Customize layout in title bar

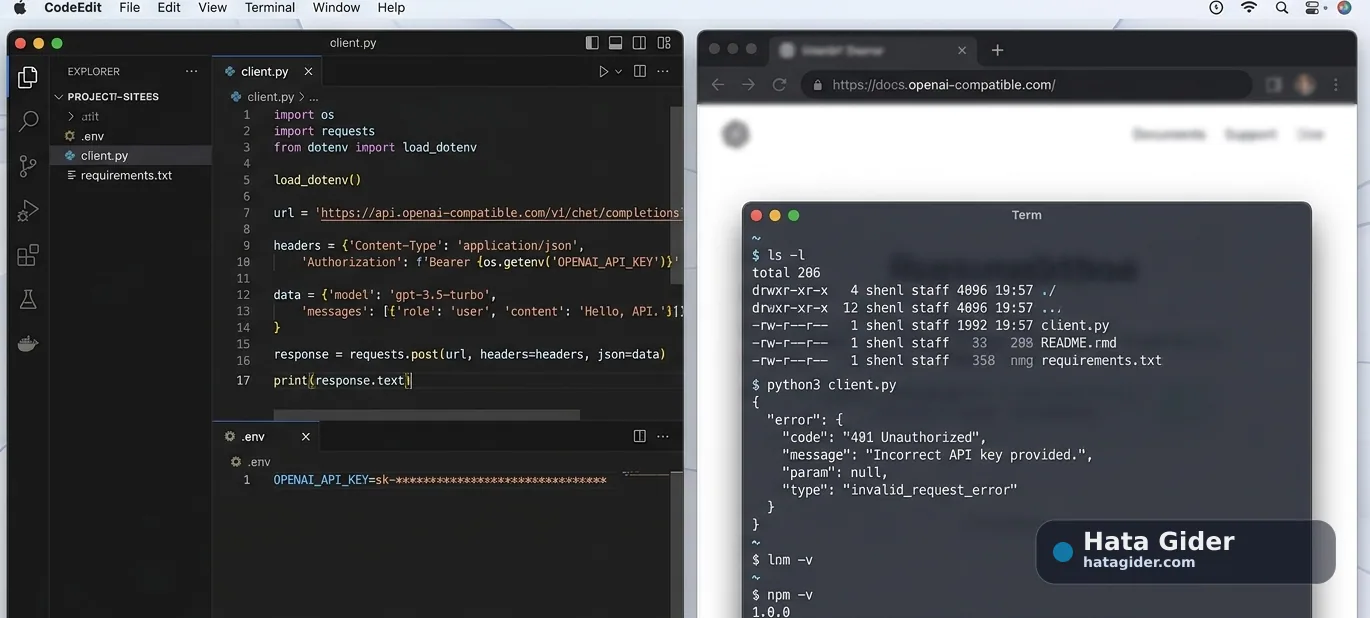(664, 43)
